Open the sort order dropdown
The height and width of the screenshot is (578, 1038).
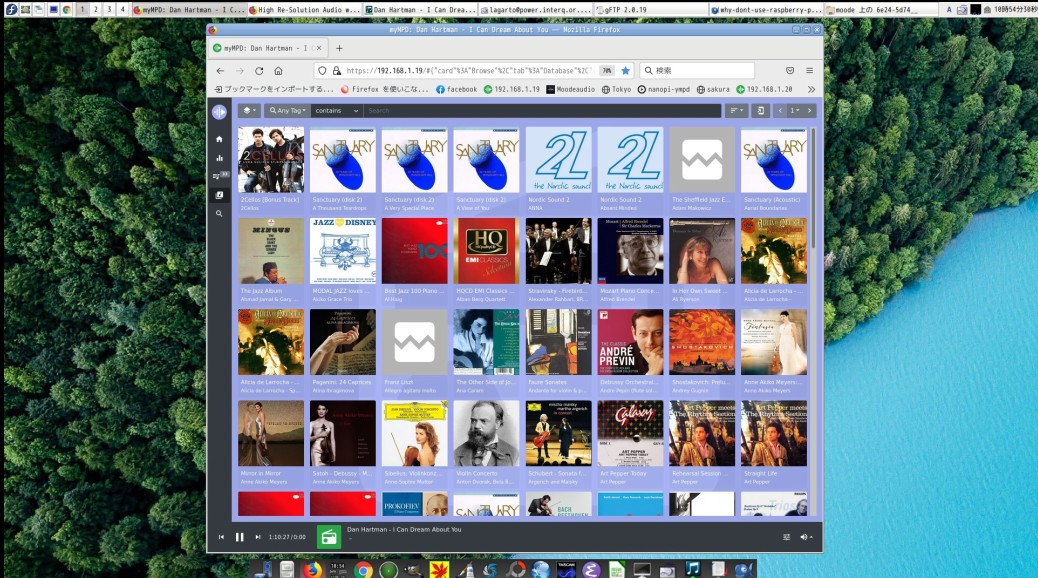tap(736, 111)
